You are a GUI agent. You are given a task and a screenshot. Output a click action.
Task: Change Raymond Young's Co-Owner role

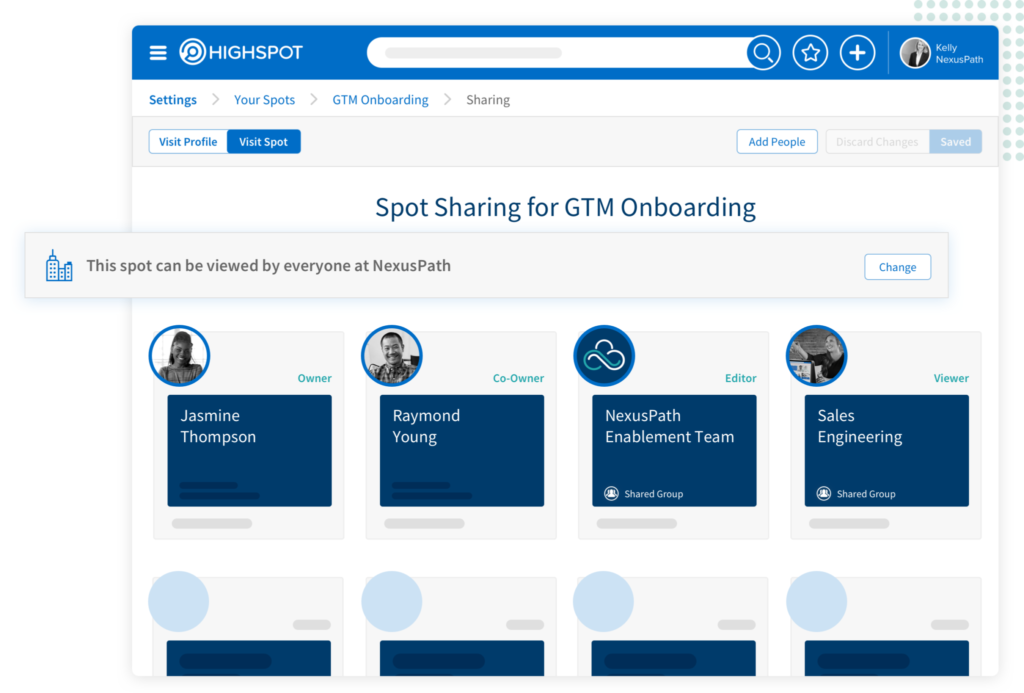pyautogui.click(x=518, y=378)
